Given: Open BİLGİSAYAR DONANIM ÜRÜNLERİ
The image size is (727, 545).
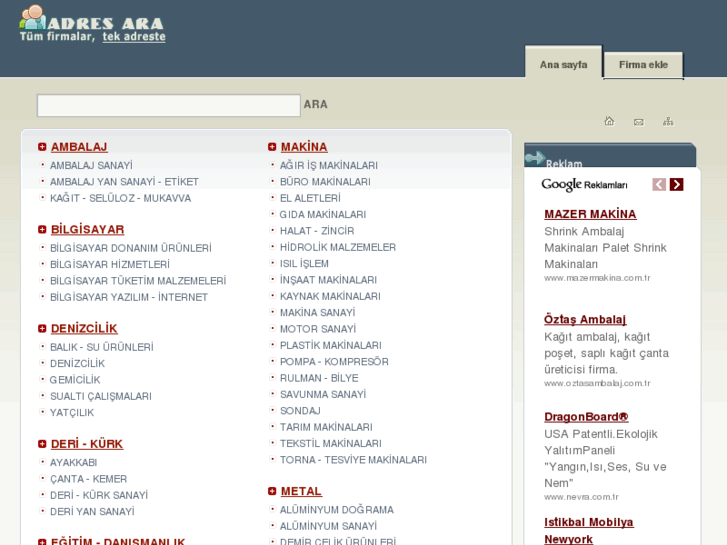Looking at the screenshot, I should point(131,248).
